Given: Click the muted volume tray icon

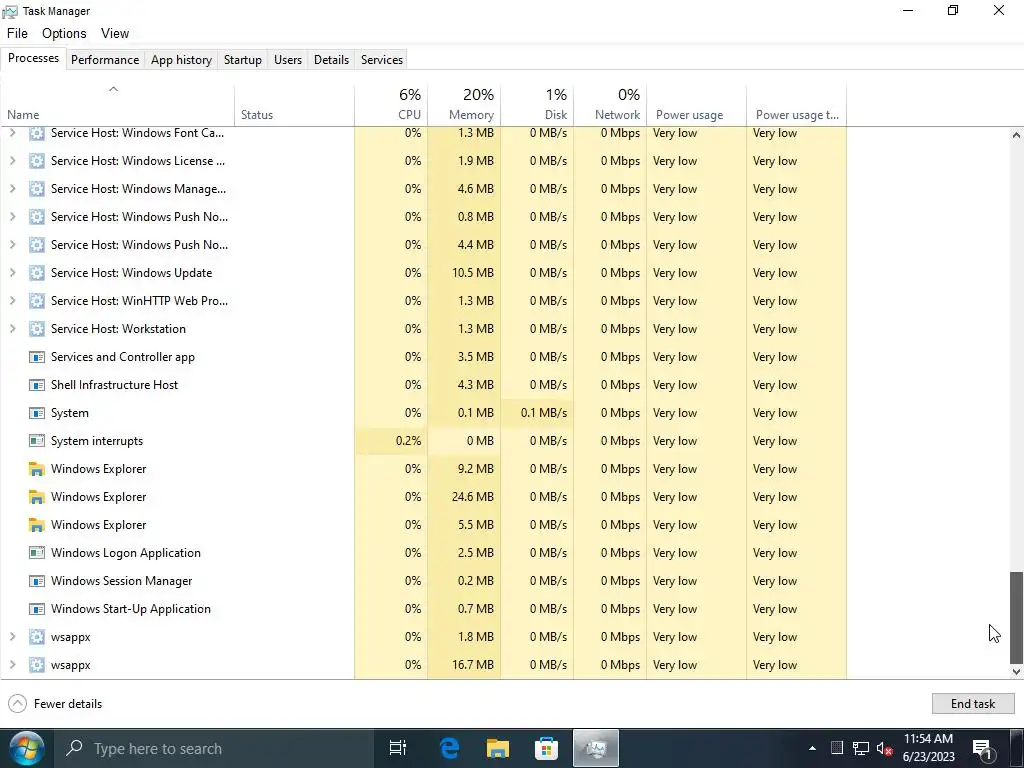Looking at the screenshot, I should pos(885,748).
